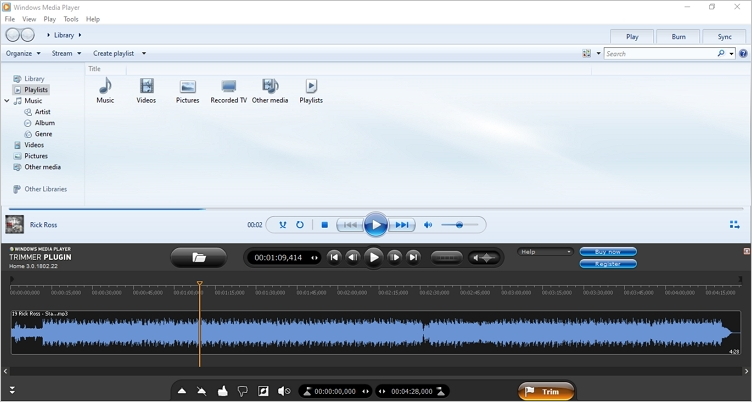
Task: Open a file with the Trimmer folder button
Action: click(199, 258)
